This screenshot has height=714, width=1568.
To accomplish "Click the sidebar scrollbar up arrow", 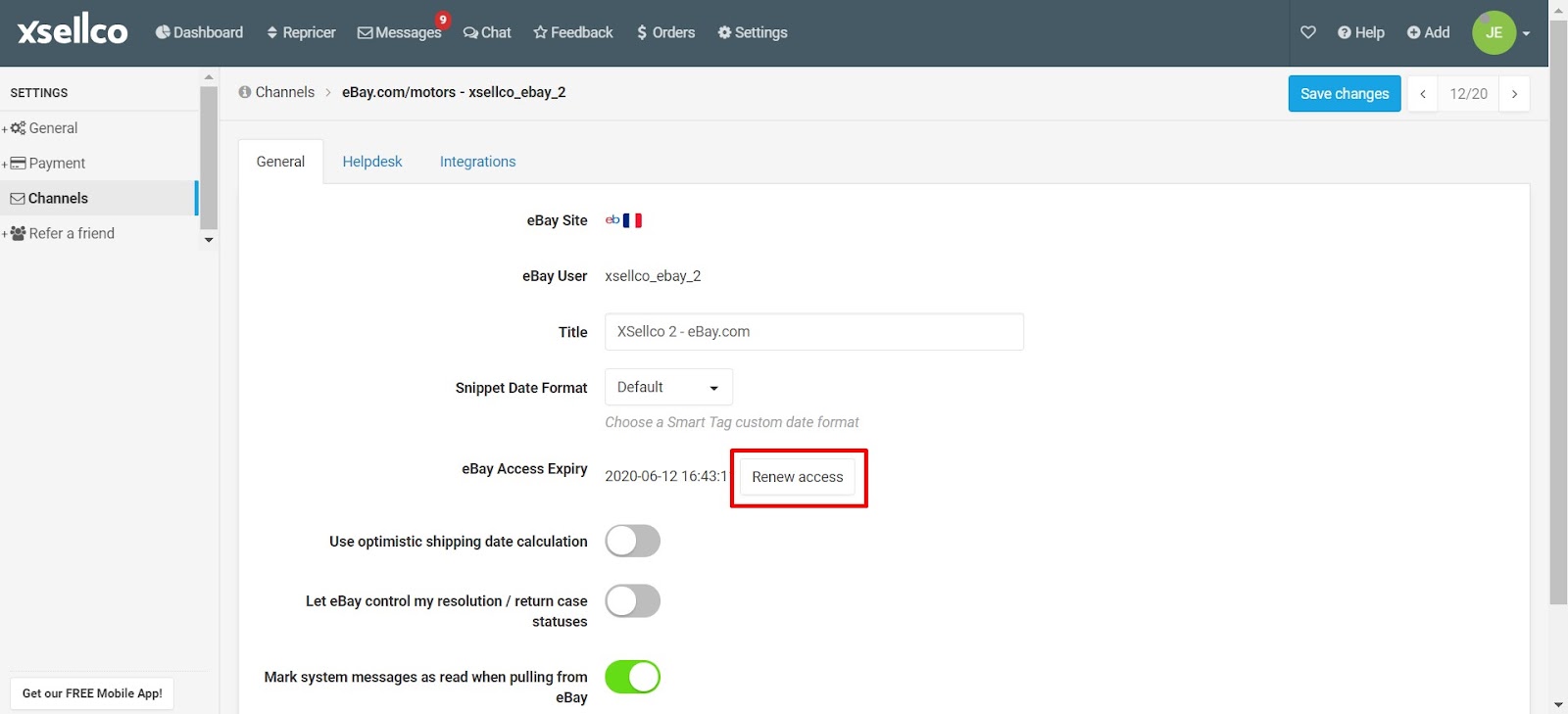I will click(209, 76).
